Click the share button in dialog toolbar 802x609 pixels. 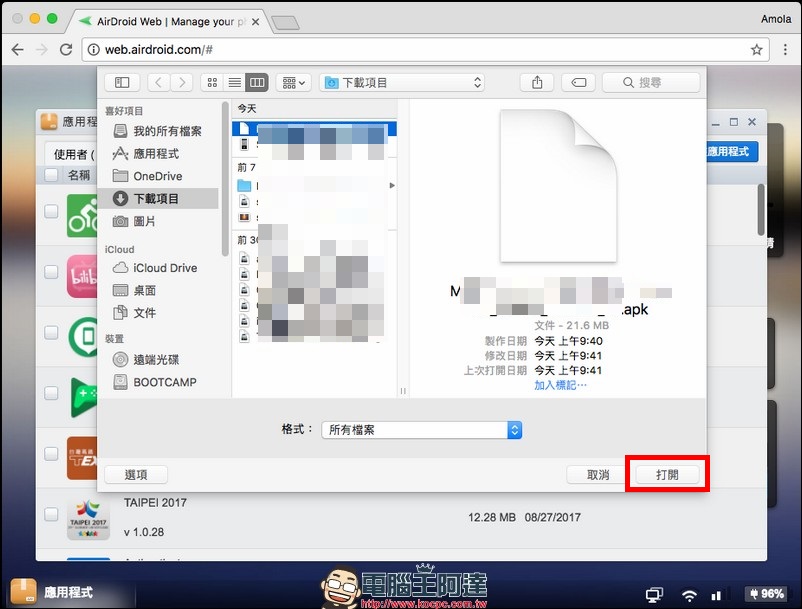click(x=537, y=82)
